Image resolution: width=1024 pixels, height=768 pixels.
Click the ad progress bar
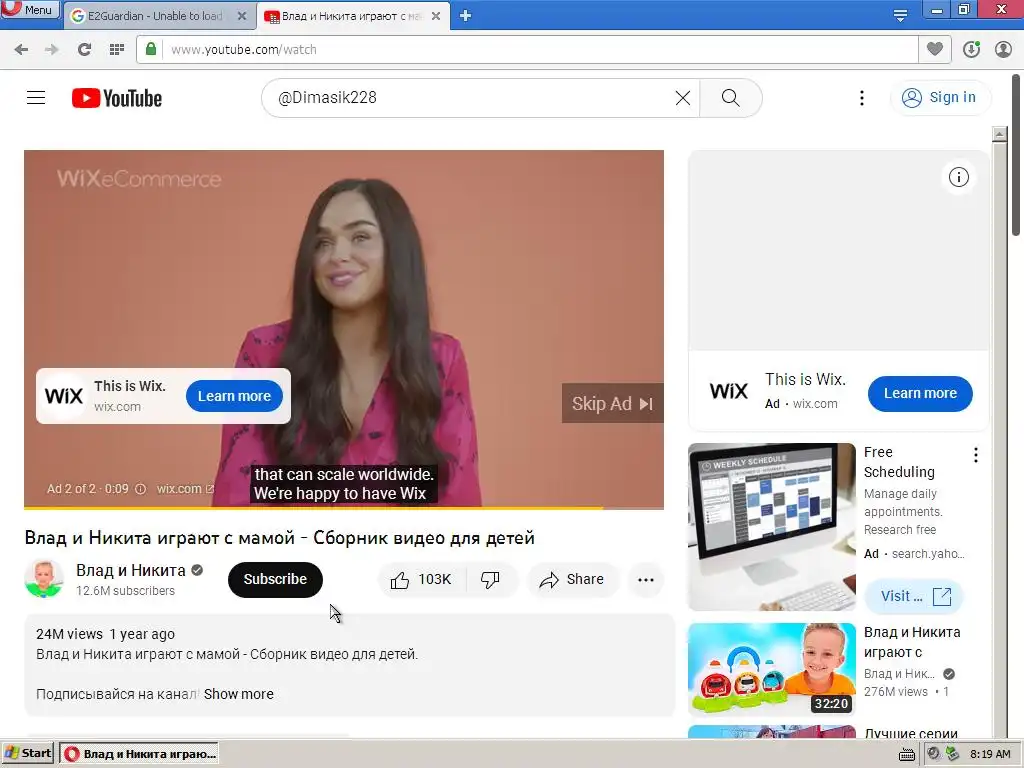click(x=344, y=507)
